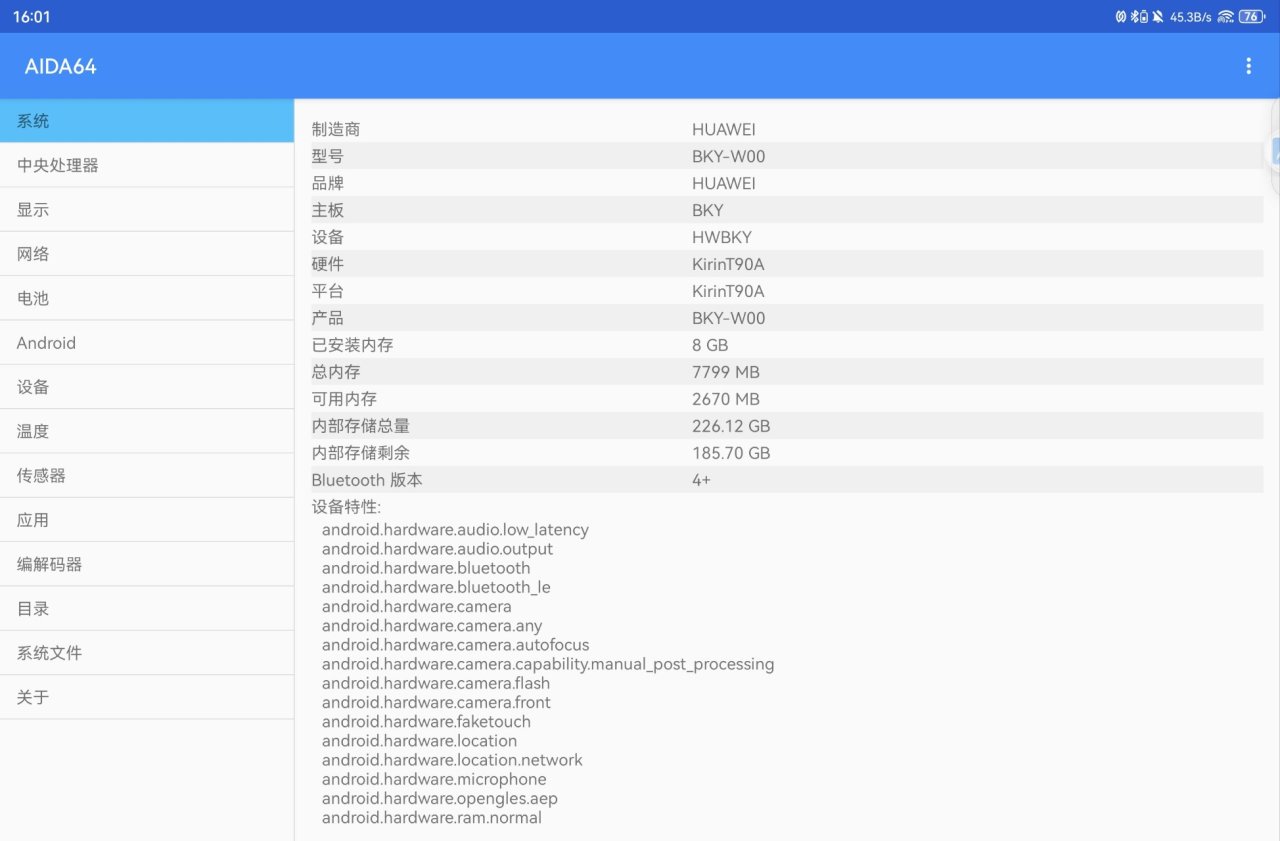Click android.hardware.camera.front entry
This screenshot has width=1280, height=841.
[436, 702]
